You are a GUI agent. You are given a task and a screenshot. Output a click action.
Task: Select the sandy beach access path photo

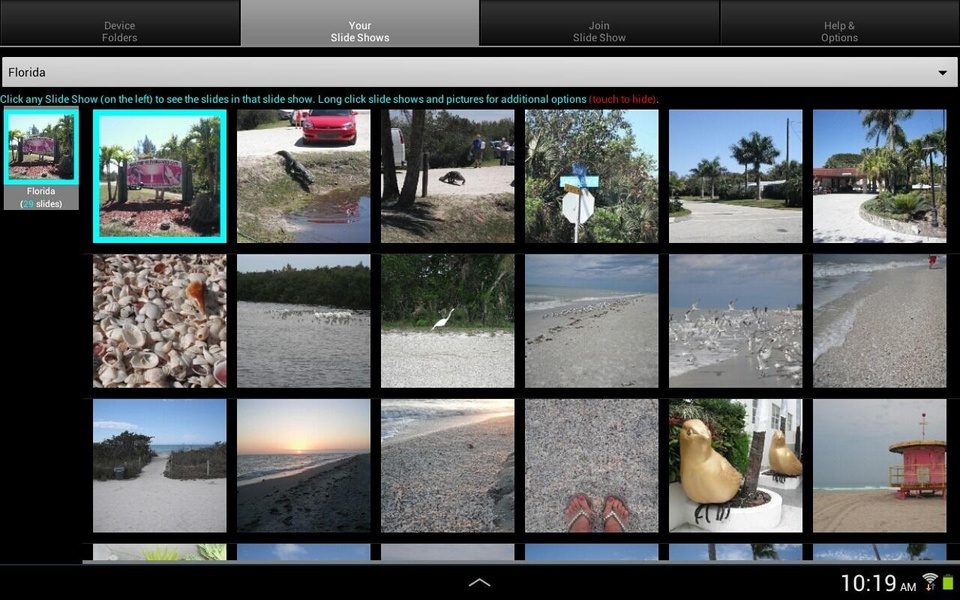pyautogui.click(x=160, y=465)
